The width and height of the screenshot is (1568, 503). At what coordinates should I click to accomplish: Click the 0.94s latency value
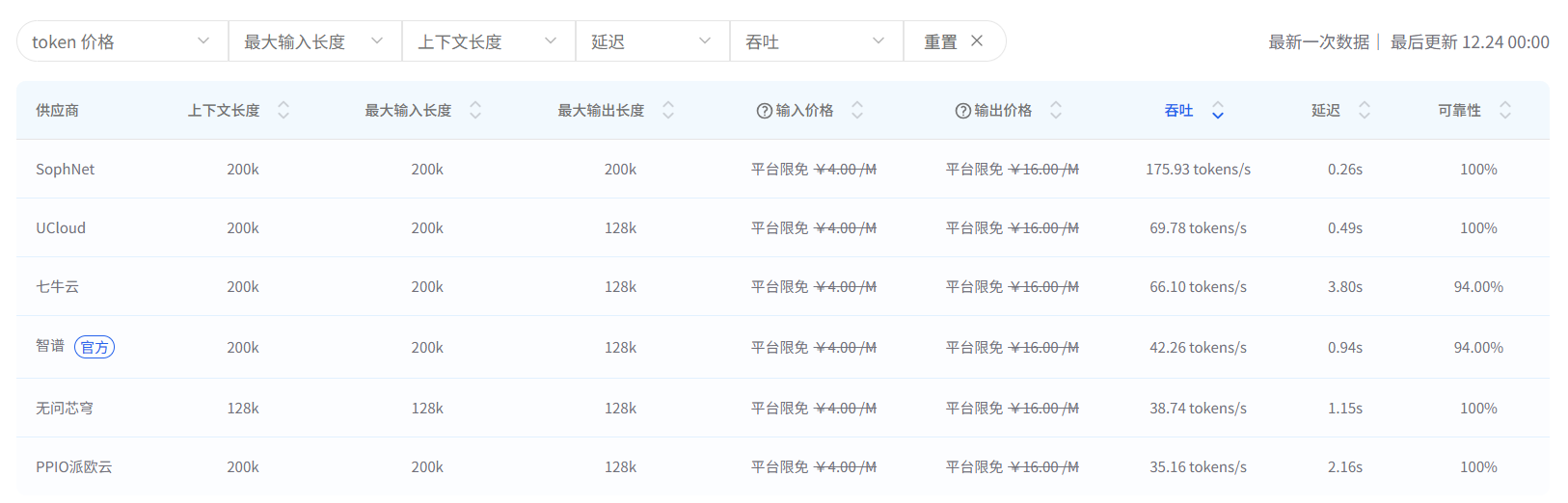click(x=1345, y=347)
